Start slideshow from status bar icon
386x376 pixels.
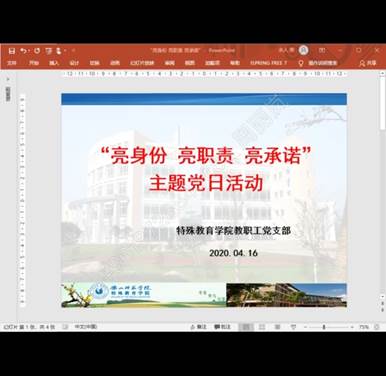pyautogui.click(x=293, y=327)
